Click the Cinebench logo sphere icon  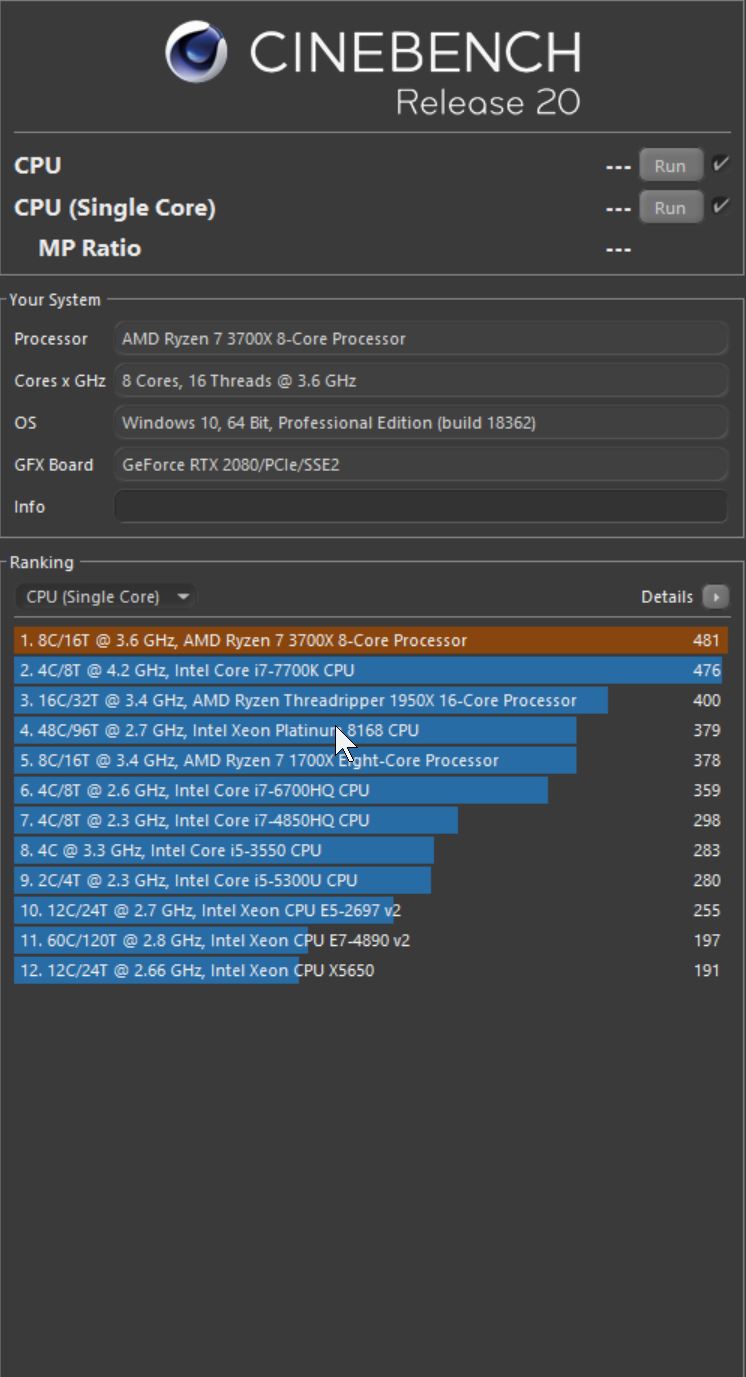coord(196,51)
